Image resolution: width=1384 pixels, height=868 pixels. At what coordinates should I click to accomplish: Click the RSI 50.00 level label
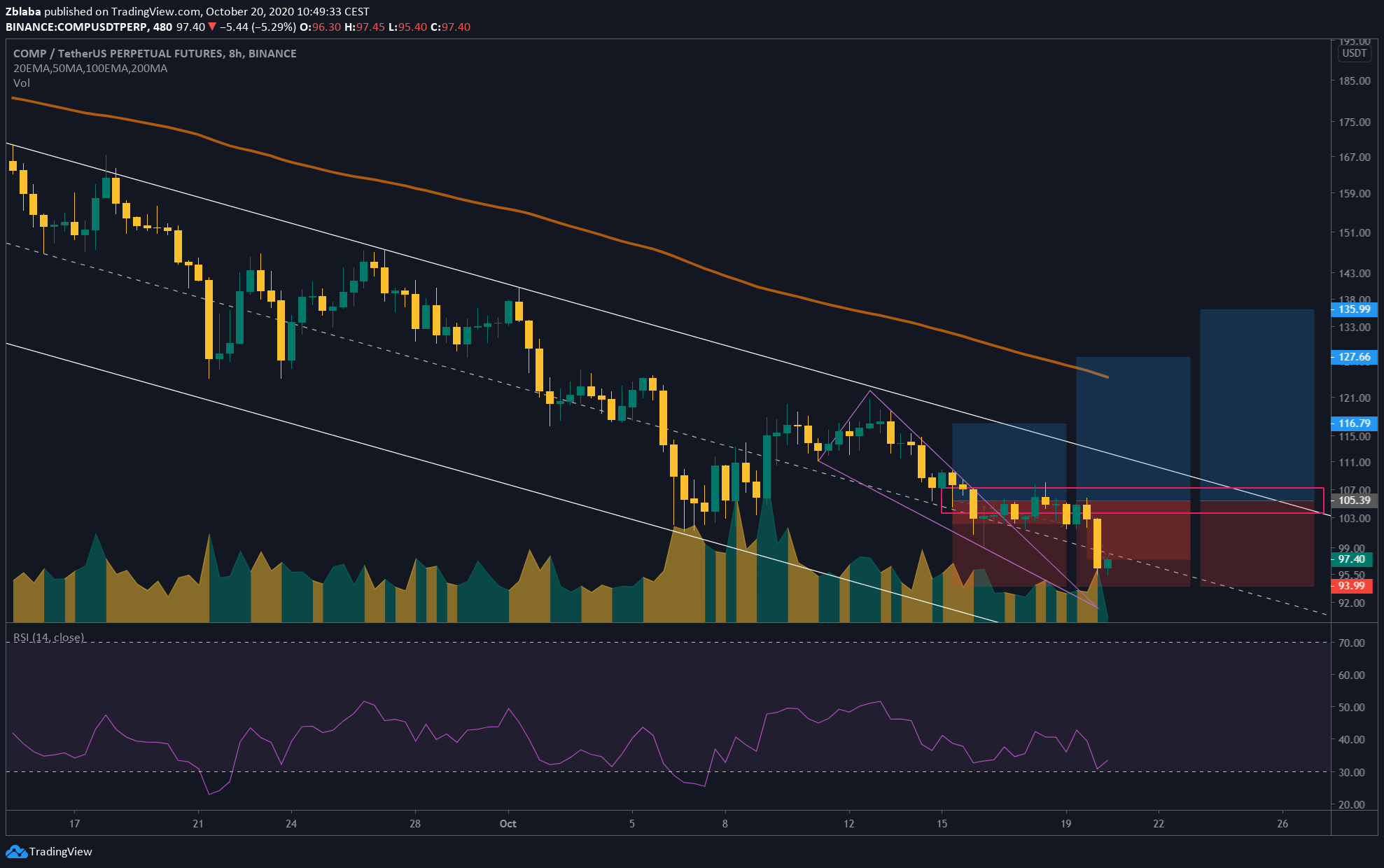pyautogui.click(x=1351, y=707)
